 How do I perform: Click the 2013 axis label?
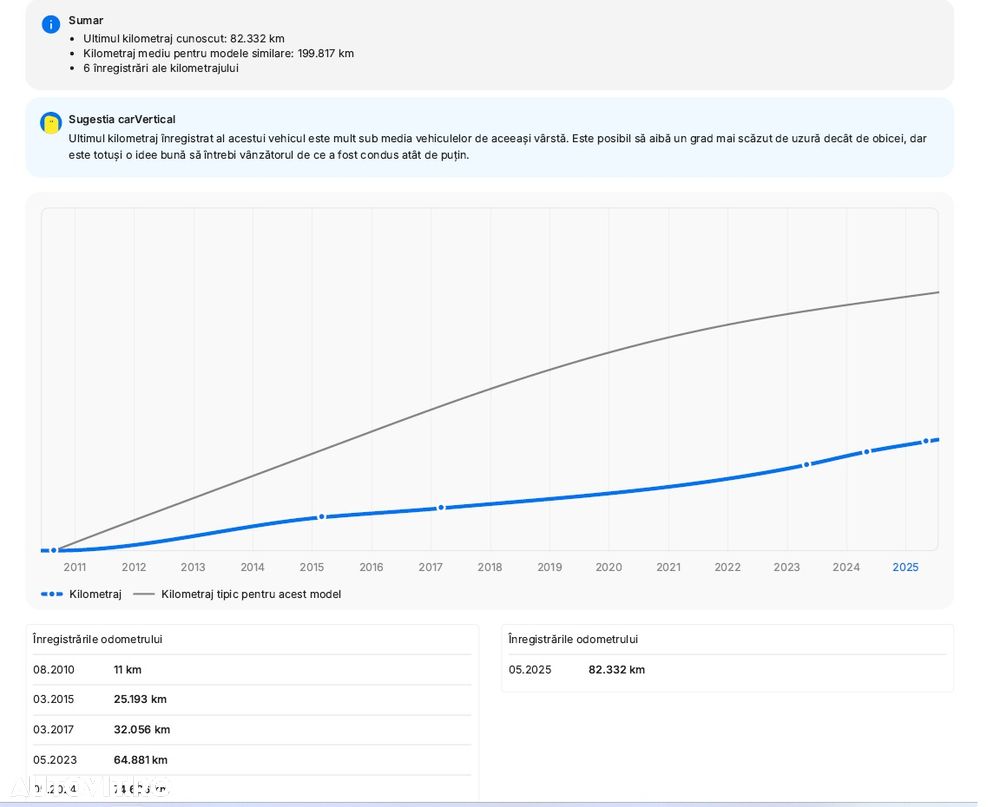(193, 567)
